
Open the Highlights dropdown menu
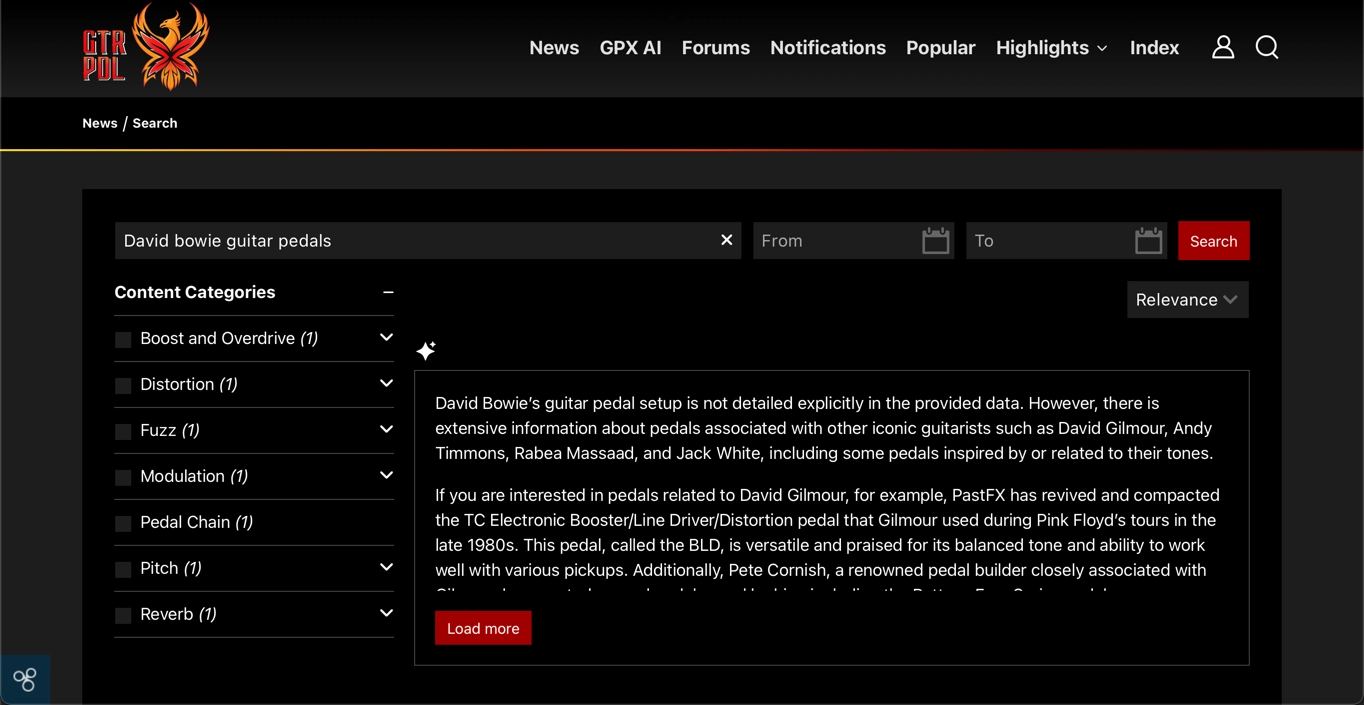(1051, 48)
